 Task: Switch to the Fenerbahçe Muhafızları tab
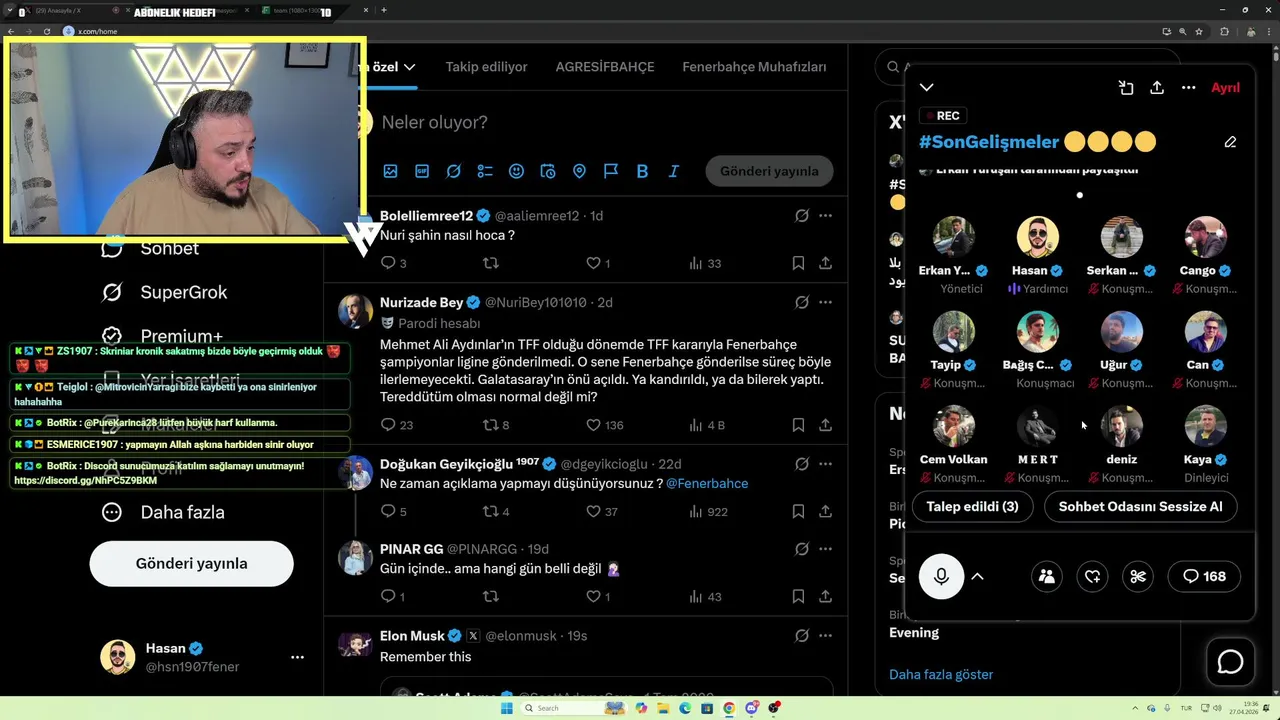click(x=754, y=67)
